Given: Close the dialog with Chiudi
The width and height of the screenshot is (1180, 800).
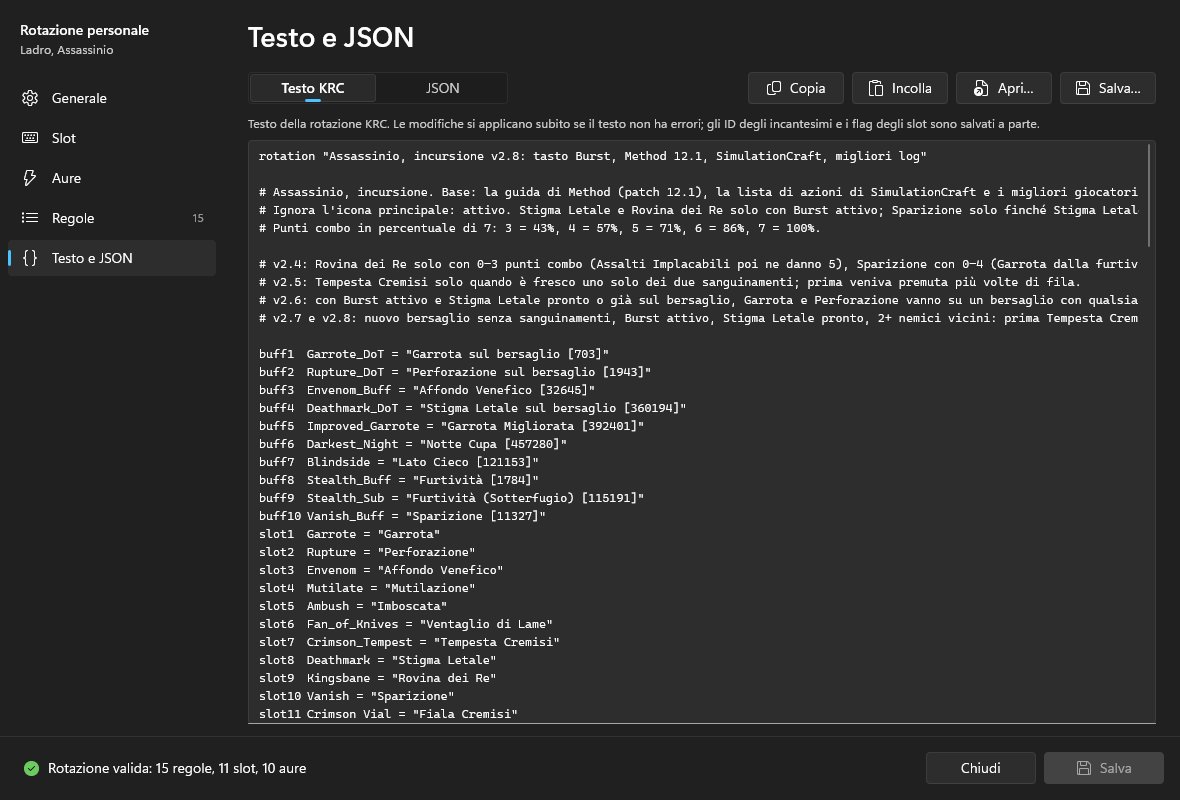Looking at the screenshot, I should [981, 768].
